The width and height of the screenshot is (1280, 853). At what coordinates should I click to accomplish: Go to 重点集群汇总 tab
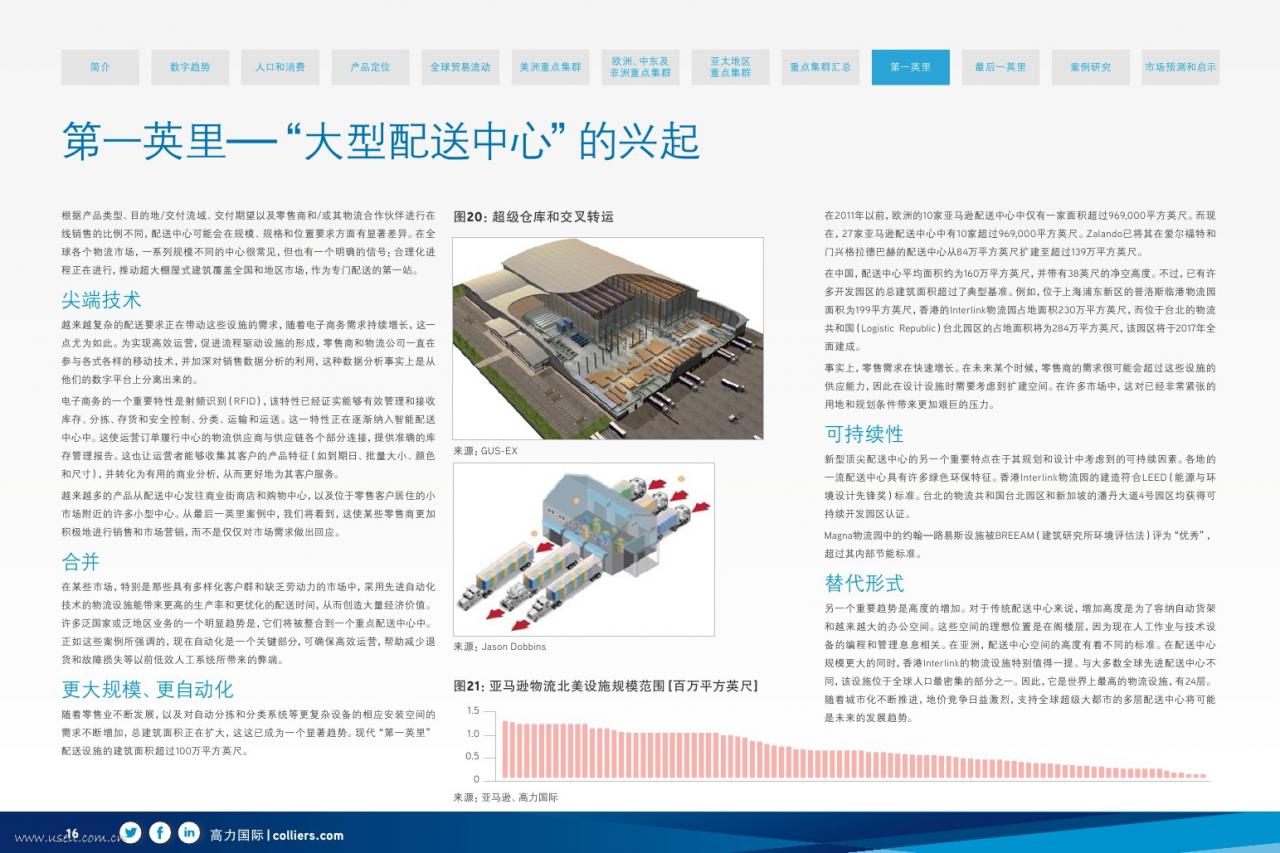[x=820, y=67]
